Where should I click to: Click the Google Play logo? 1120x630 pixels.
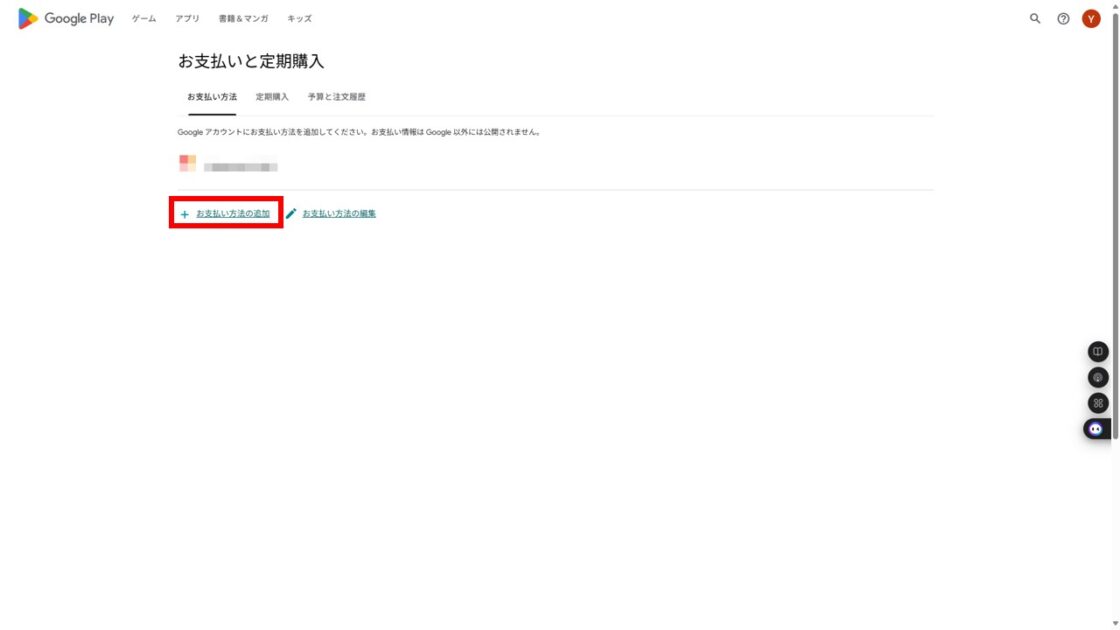pyautogui.click(x=66, y=19)
